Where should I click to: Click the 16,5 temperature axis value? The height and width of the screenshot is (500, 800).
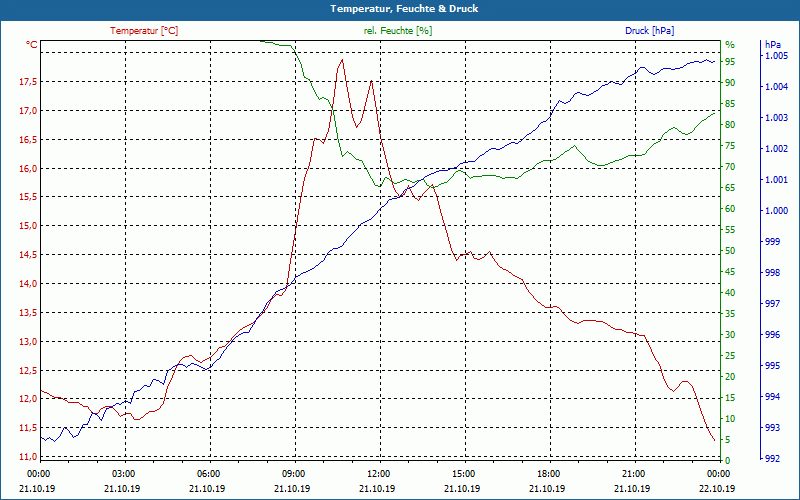tap(28, 140)
